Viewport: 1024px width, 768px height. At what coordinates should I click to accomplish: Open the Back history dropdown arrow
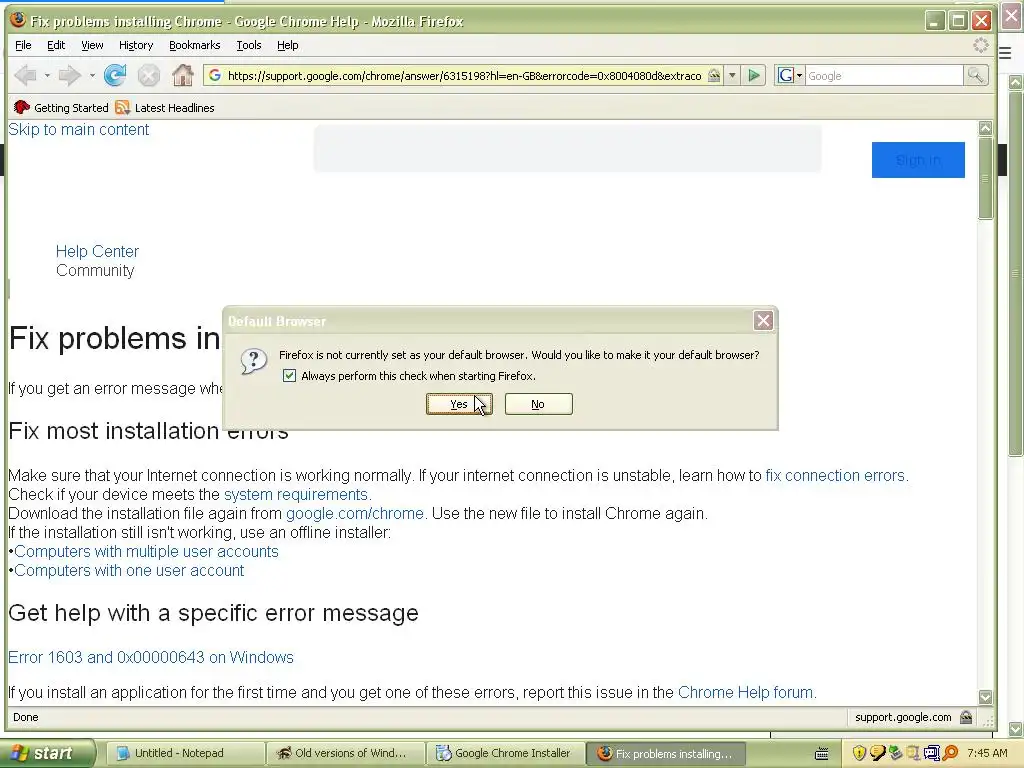tap(47, 76)
